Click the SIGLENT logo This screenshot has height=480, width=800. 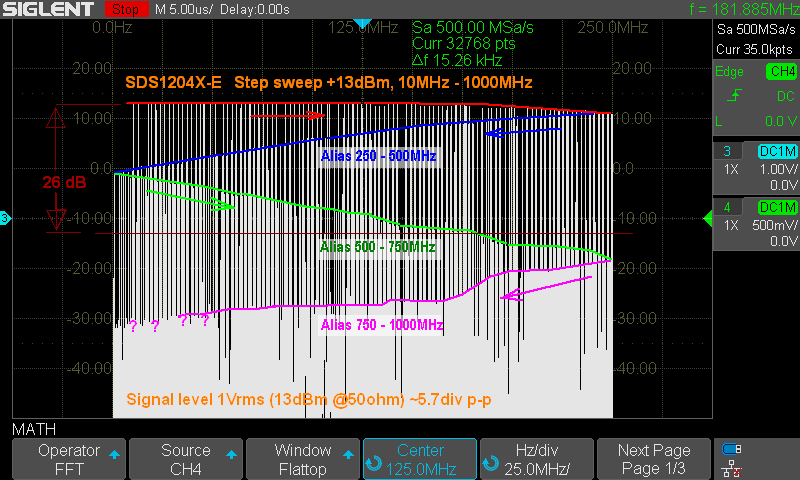[48, 9]
